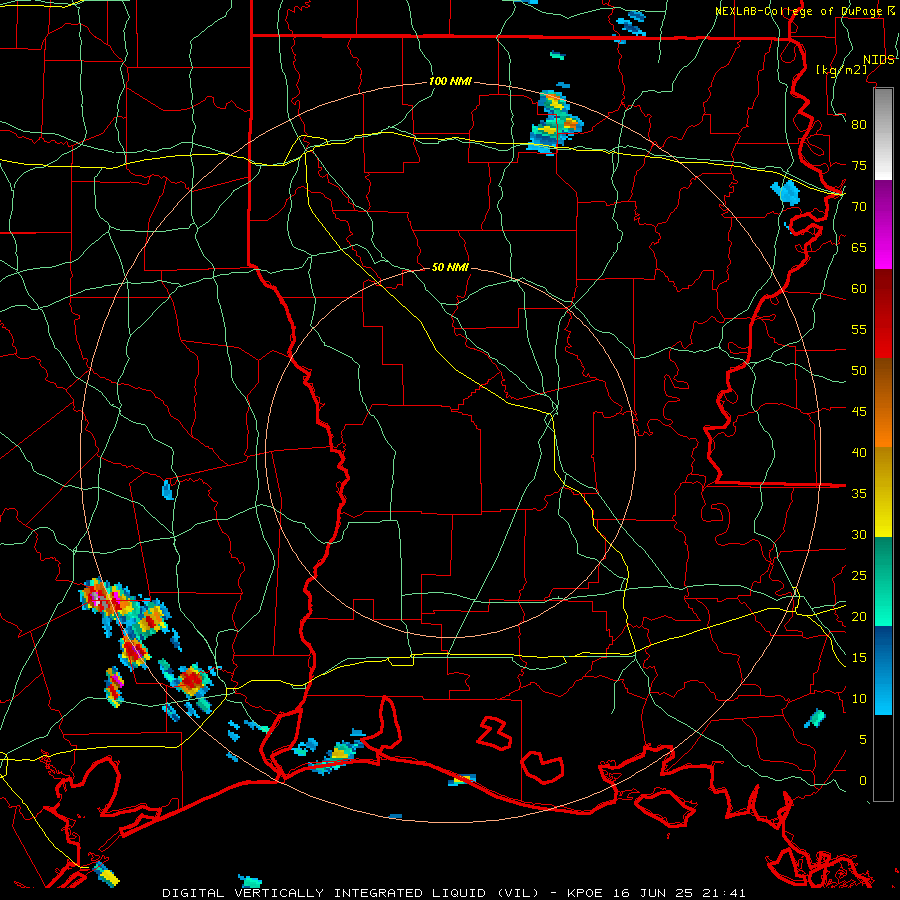Click the 50 NMI range ring label

click(450, 267)
